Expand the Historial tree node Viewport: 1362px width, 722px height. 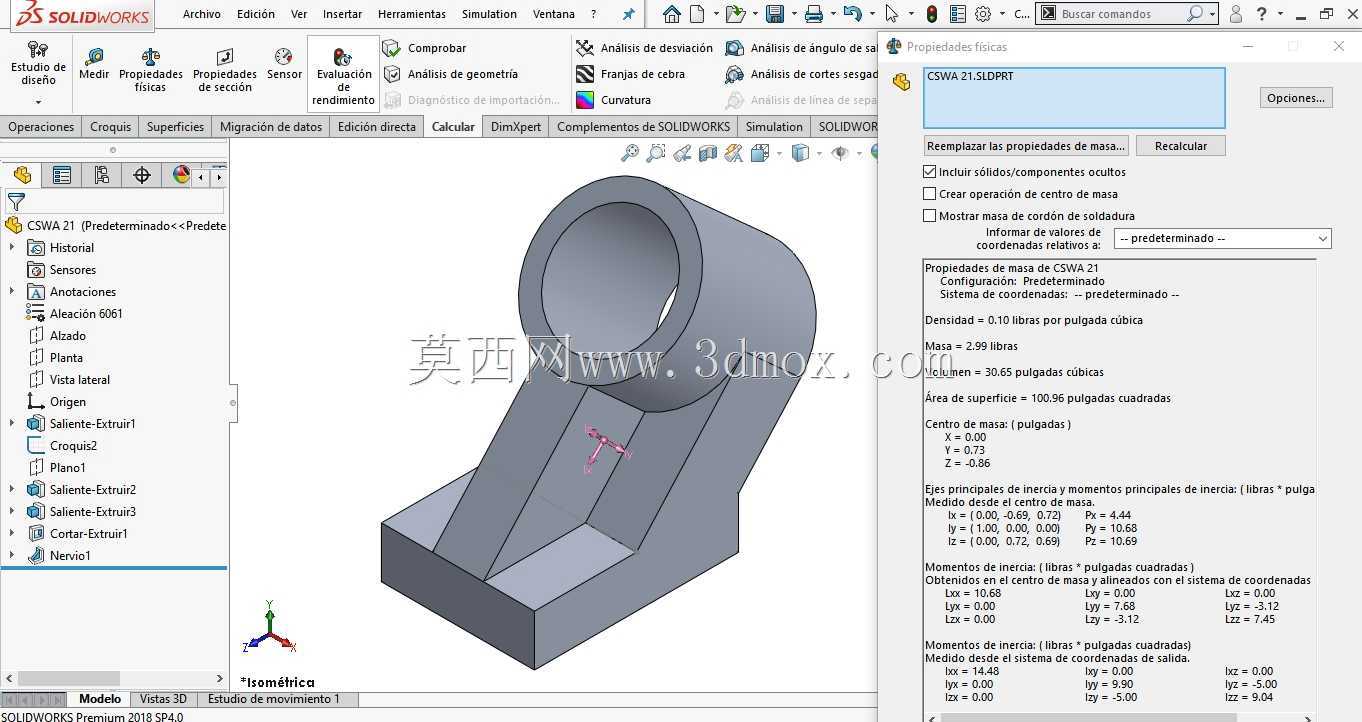(12, 248)
